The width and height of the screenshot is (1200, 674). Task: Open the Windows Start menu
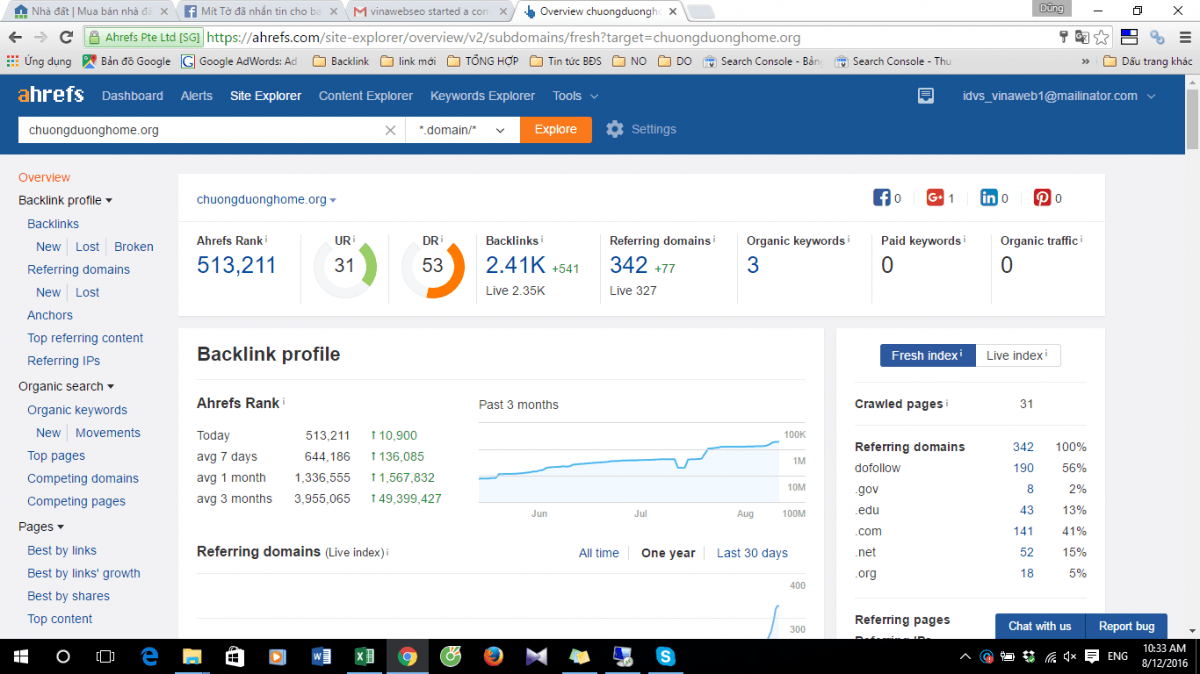point(20,656)
